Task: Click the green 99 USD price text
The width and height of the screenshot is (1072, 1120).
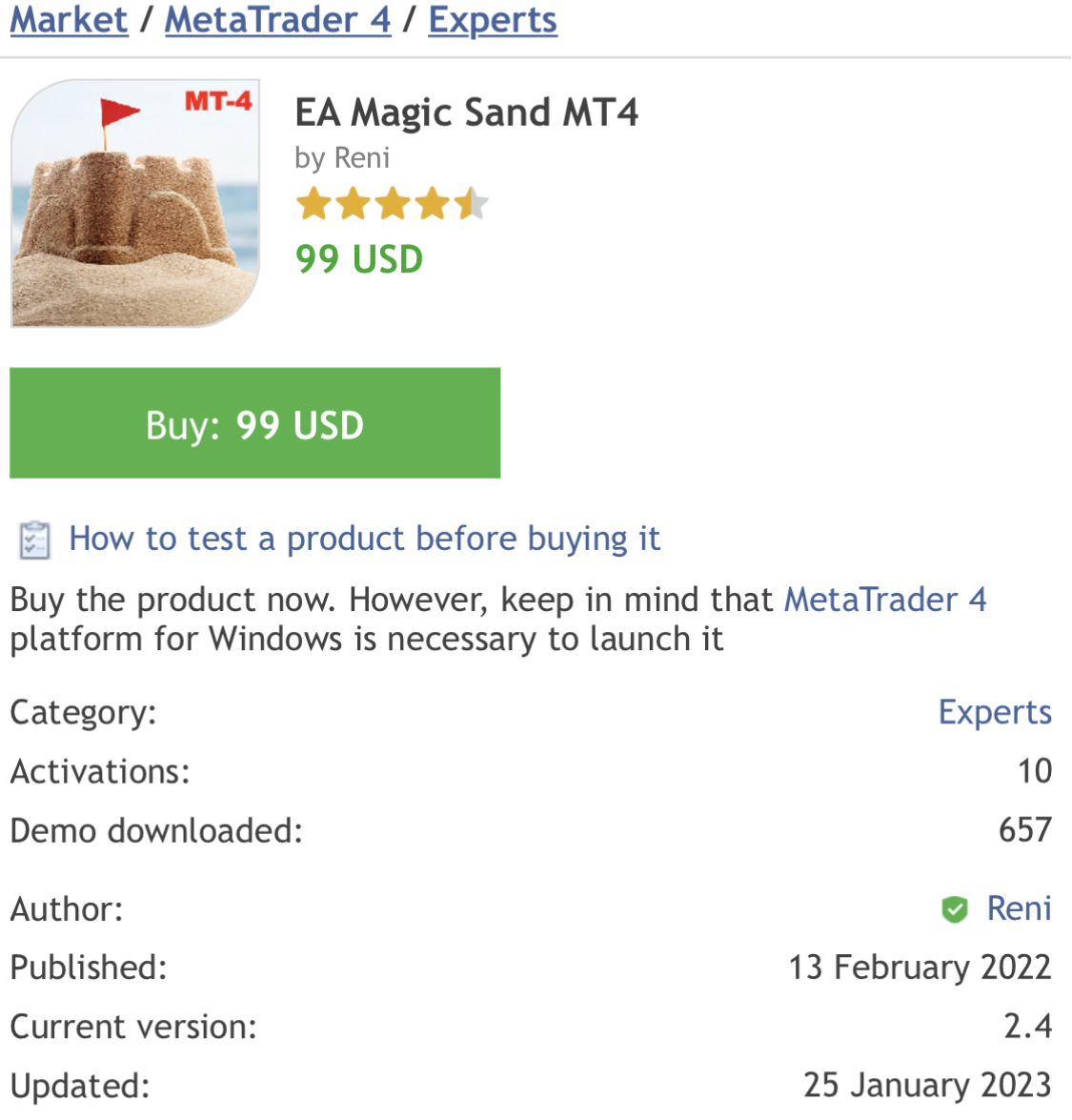Action: [x=359, y=259]
